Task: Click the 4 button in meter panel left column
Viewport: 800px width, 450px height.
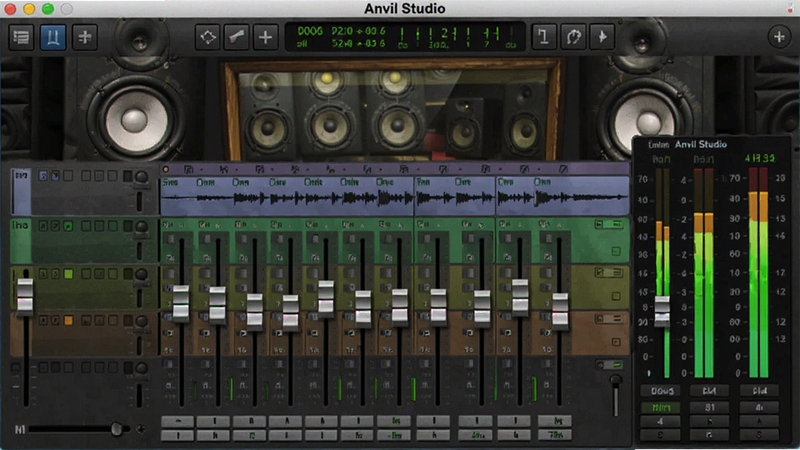Action: click(x=661, y=421)
